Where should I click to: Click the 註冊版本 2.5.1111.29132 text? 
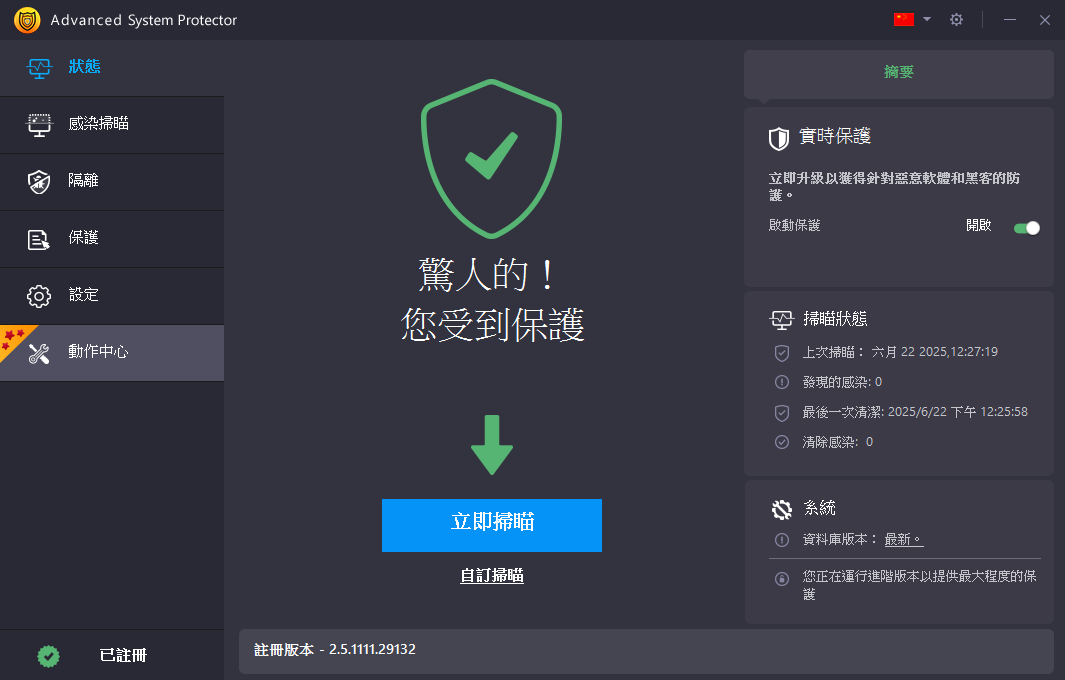[x=335, y=649]
